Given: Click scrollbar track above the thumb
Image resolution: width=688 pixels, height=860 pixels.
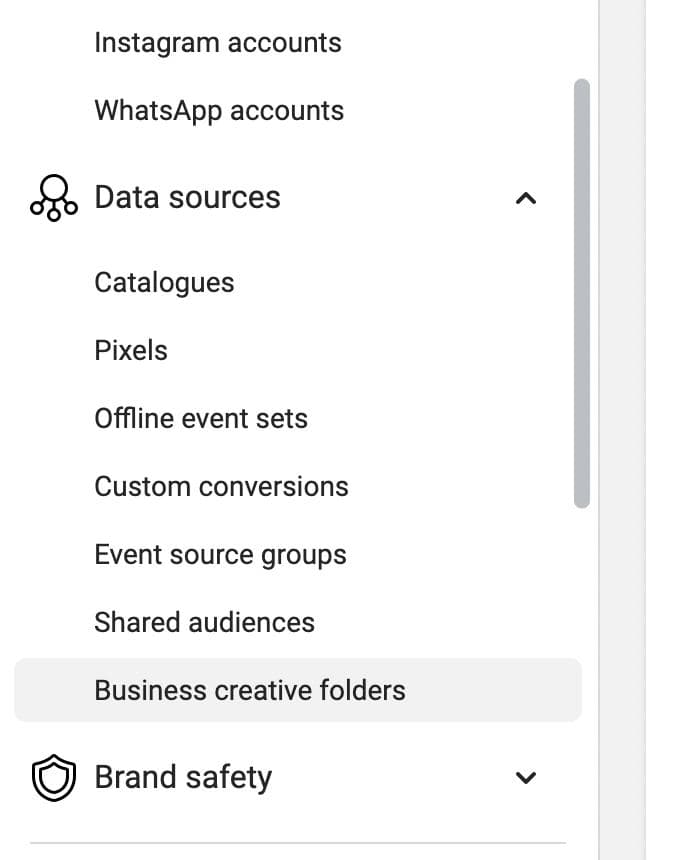Looking at the screenshot, I should [x=582, y=40].
